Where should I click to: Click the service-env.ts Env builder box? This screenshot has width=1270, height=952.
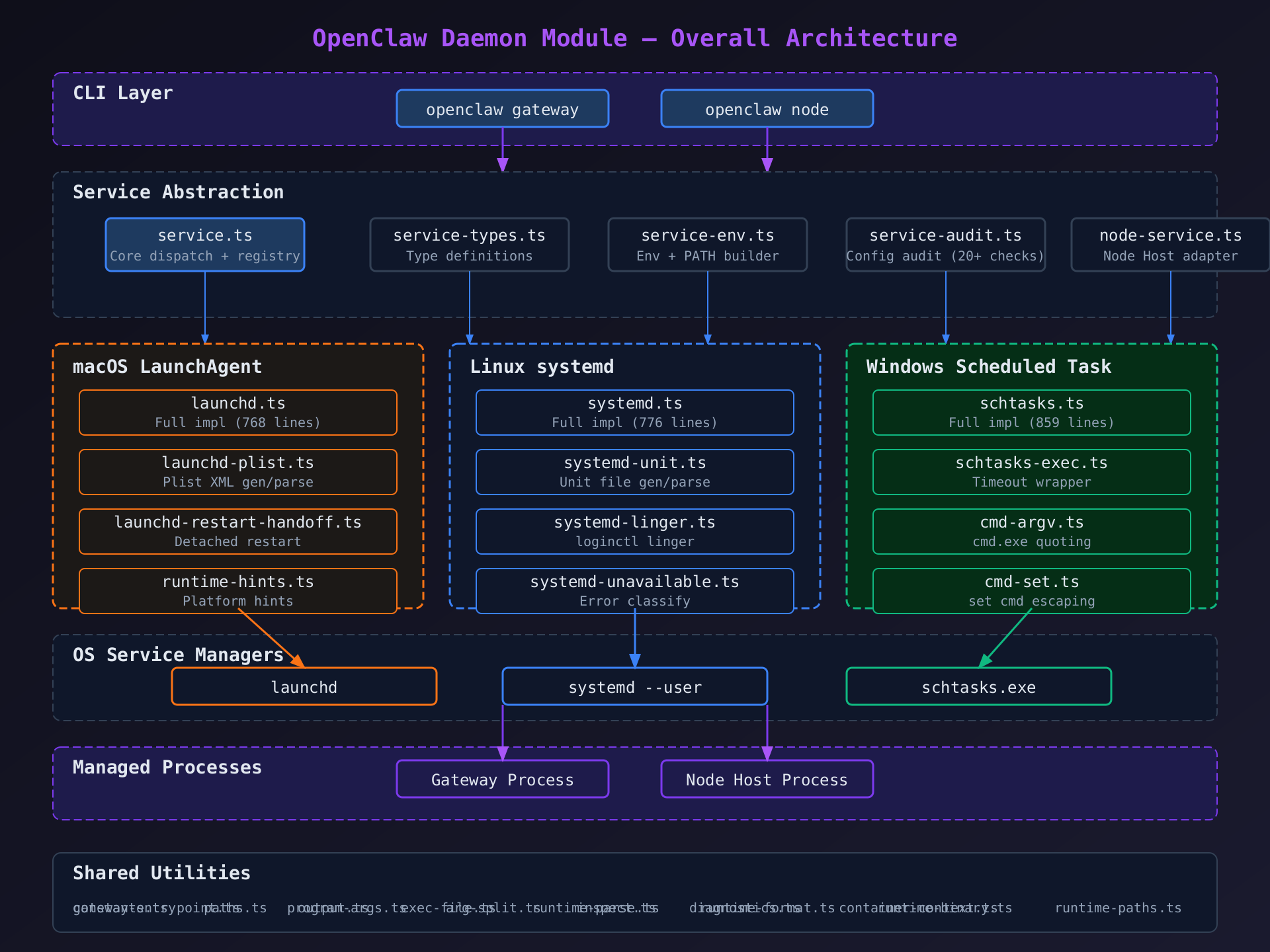[707, 245]
